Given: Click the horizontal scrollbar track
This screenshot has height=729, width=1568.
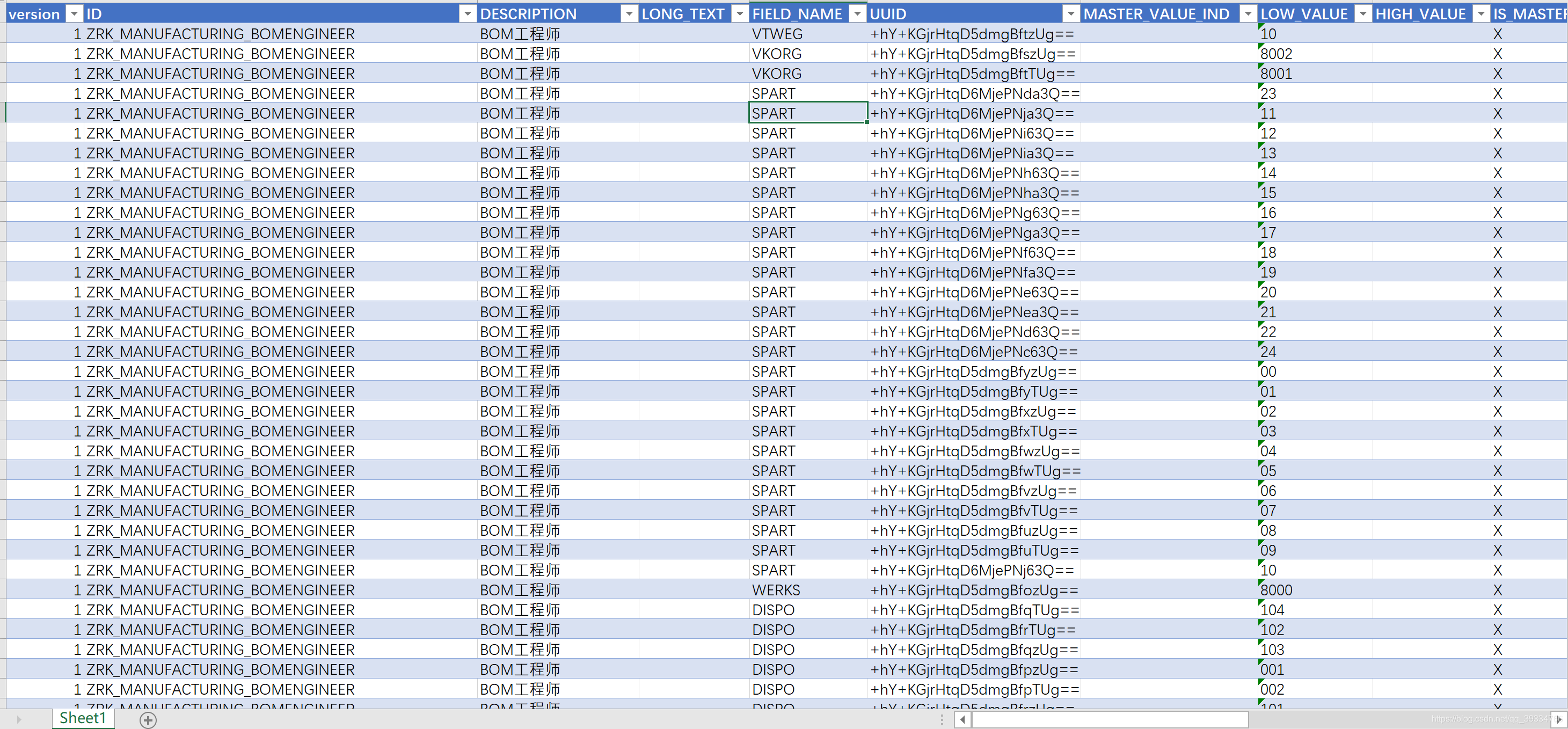Looking at the screenshot, I should tap(1339, 720).
